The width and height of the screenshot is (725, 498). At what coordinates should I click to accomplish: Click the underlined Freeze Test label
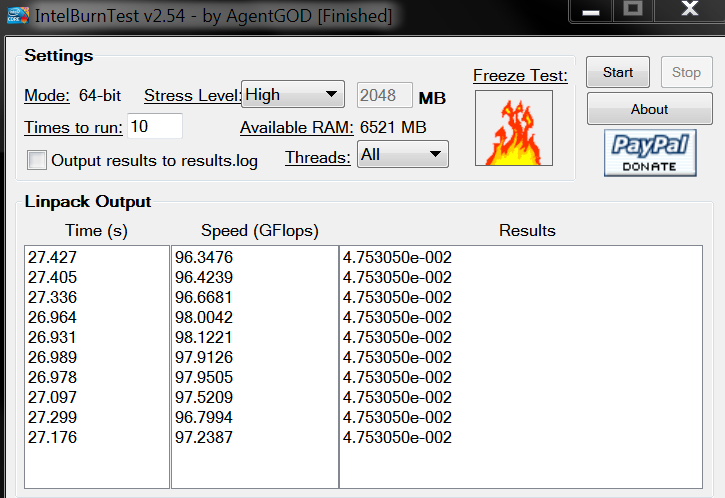(520, 76)
